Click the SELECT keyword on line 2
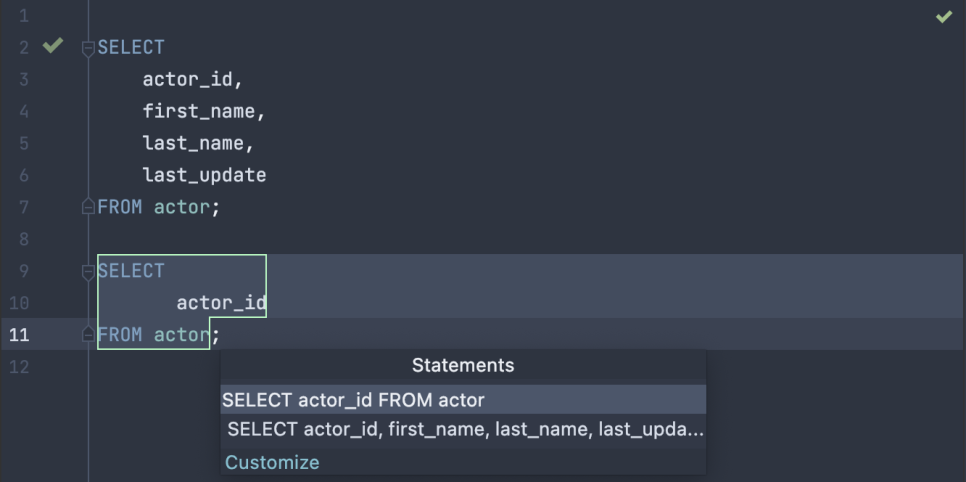 tap(131, 47)
